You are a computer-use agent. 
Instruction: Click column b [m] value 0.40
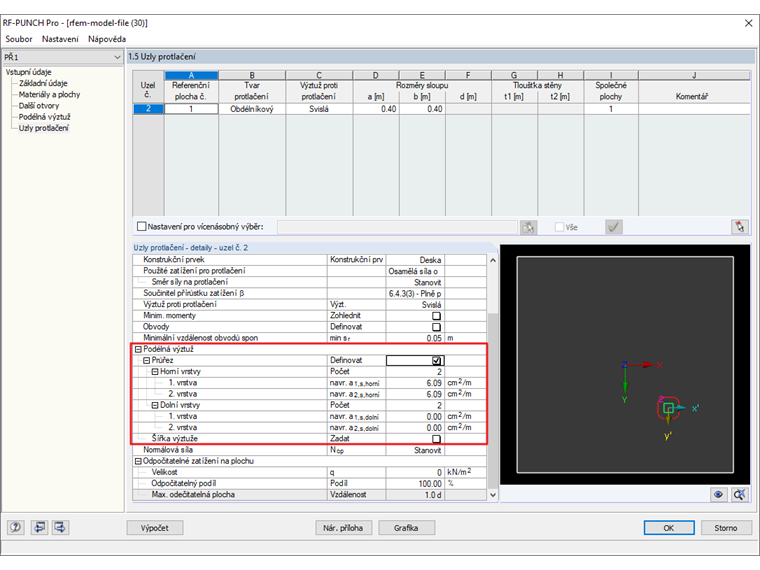click(422, 109)
